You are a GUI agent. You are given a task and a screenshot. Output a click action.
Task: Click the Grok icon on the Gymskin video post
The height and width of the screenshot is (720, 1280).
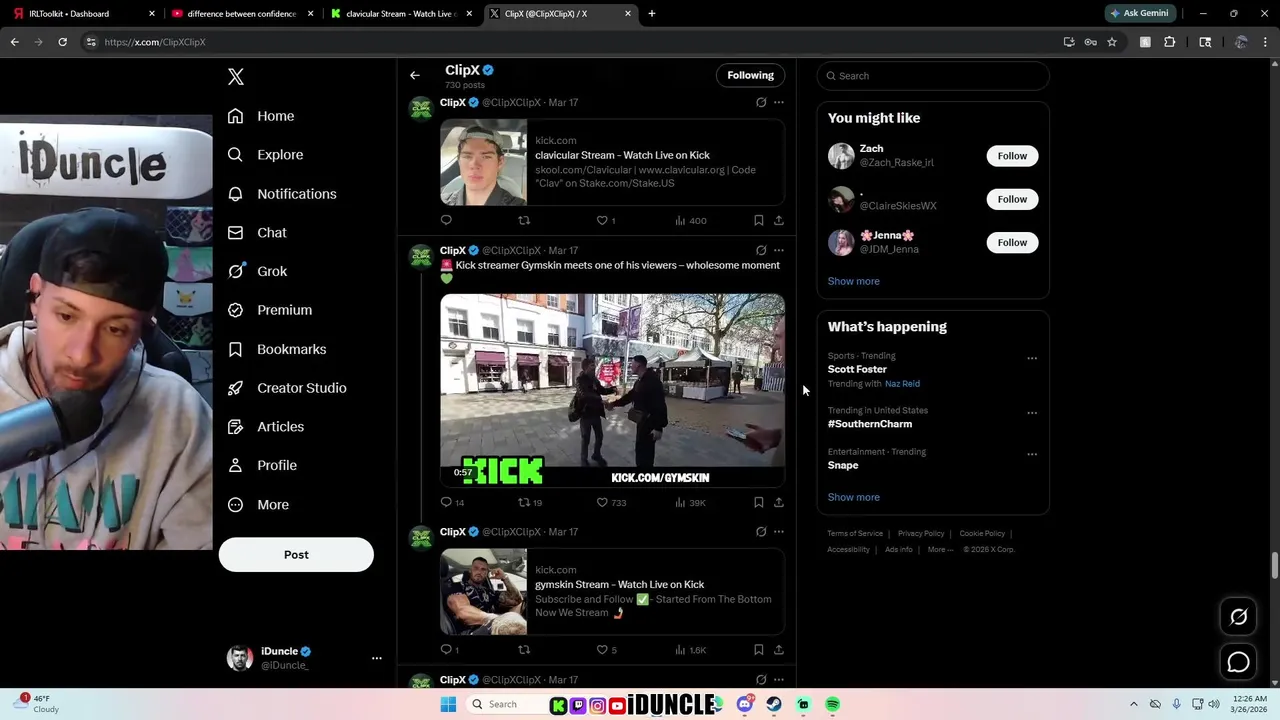coord(761,250)
